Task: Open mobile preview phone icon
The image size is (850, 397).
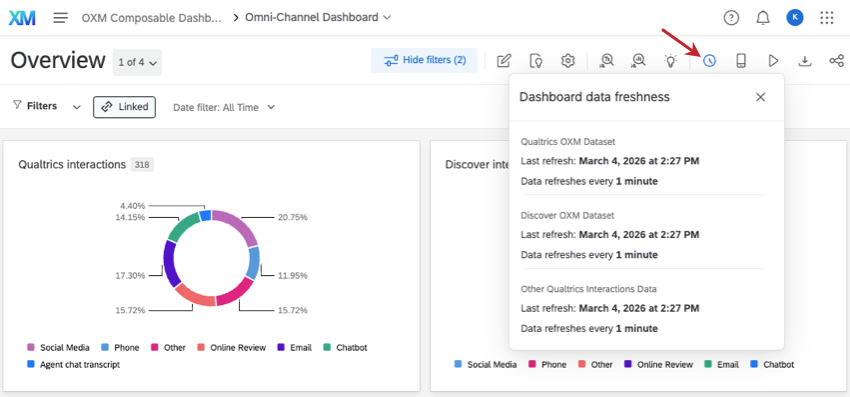Action: click(741, 61)
